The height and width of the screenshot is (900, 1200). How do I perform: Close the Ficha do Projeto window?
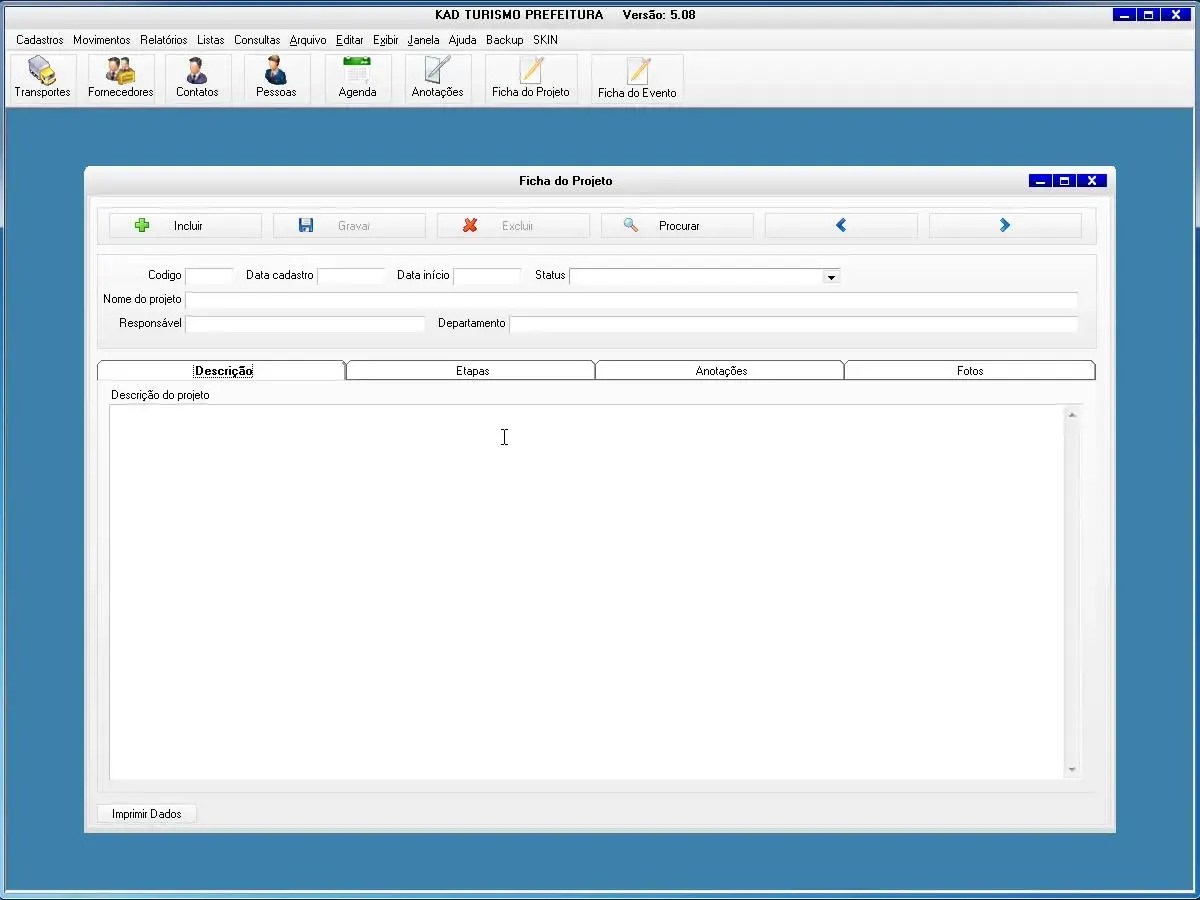(x=1092, y=181)
